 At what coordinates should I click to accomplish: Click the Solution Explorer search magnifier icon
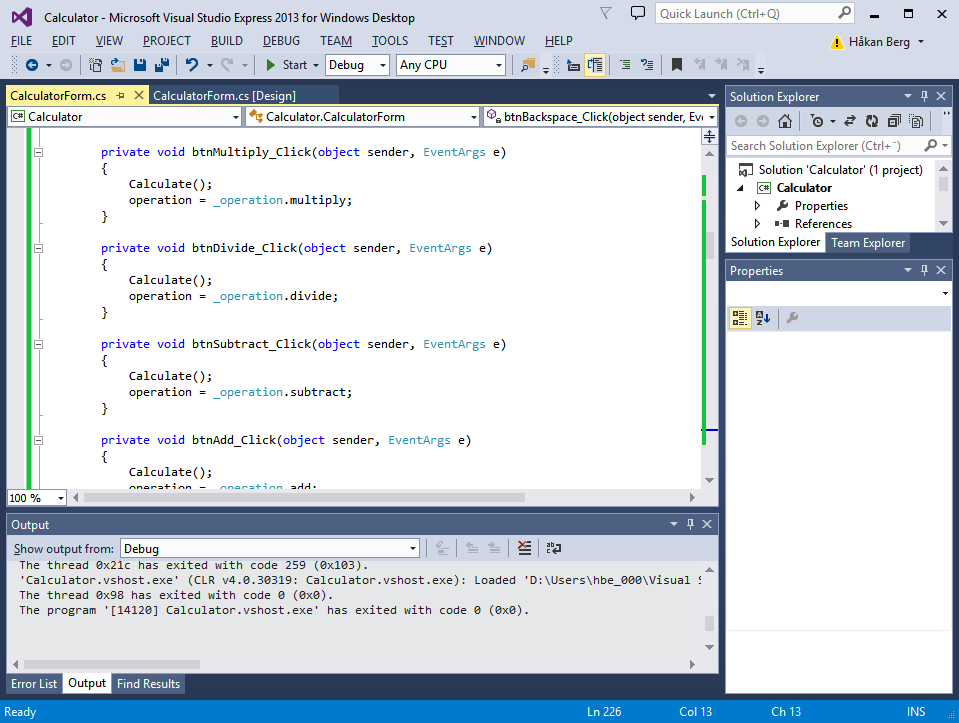pyautogui.click(x=930, y=146)
